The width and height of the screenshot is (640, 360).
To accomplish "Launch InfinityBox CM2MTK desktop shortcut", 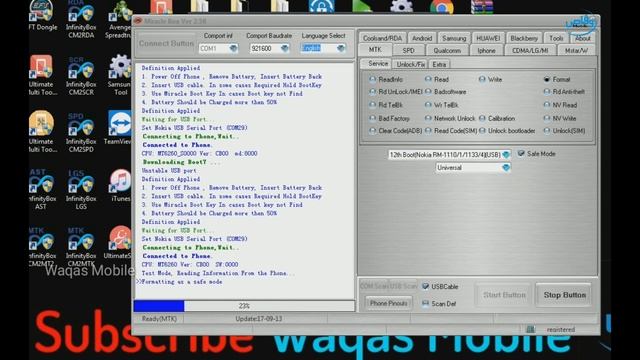I will (81, 247).
